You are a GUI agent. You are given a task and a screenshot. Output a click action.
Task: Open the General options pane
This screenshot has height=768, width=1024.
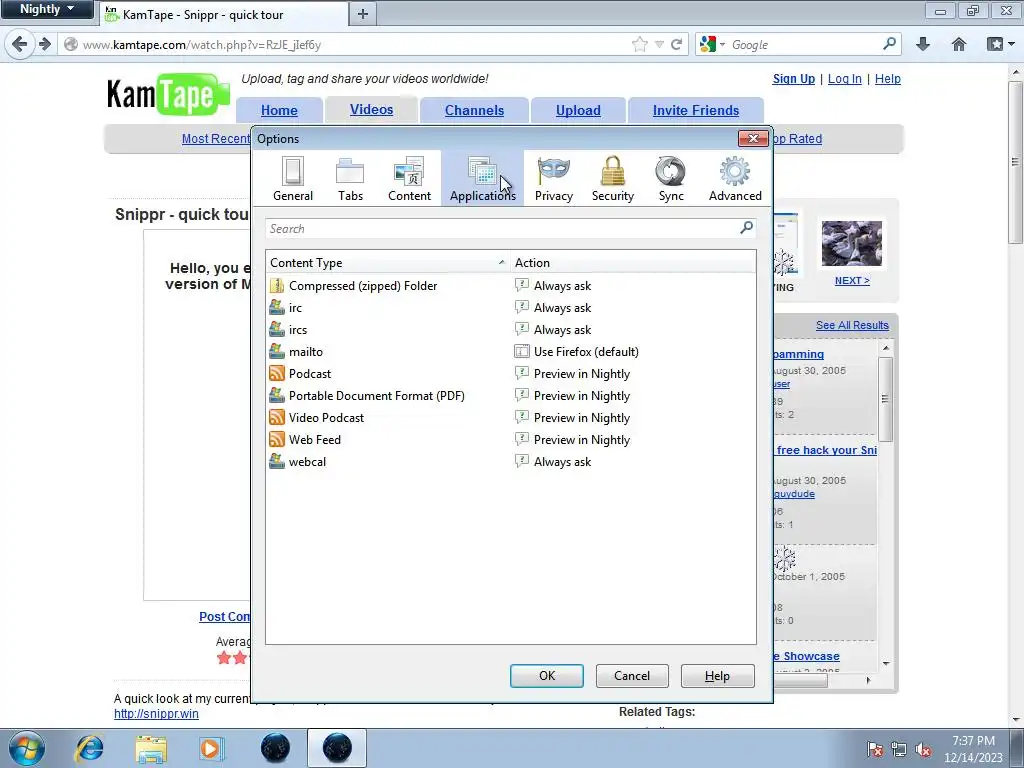[293, 178]
